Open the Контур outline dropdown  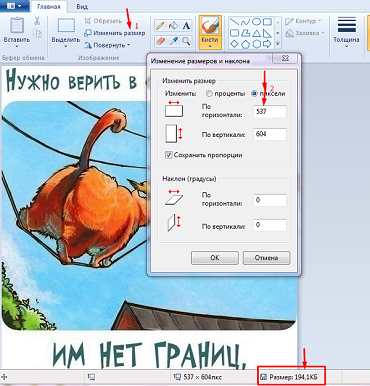tap(303, 21)
